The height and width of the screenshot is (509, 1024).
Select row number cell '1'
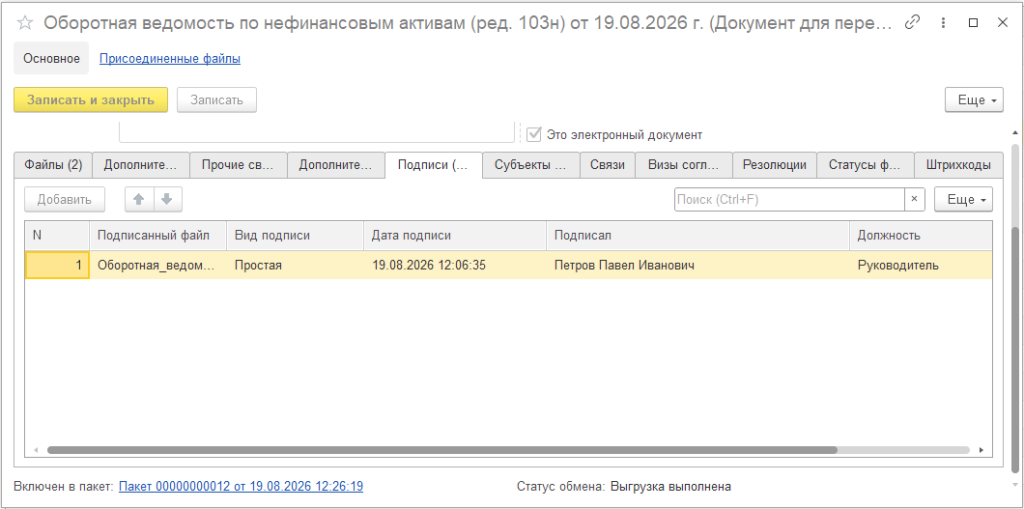[x=57, y=265]
